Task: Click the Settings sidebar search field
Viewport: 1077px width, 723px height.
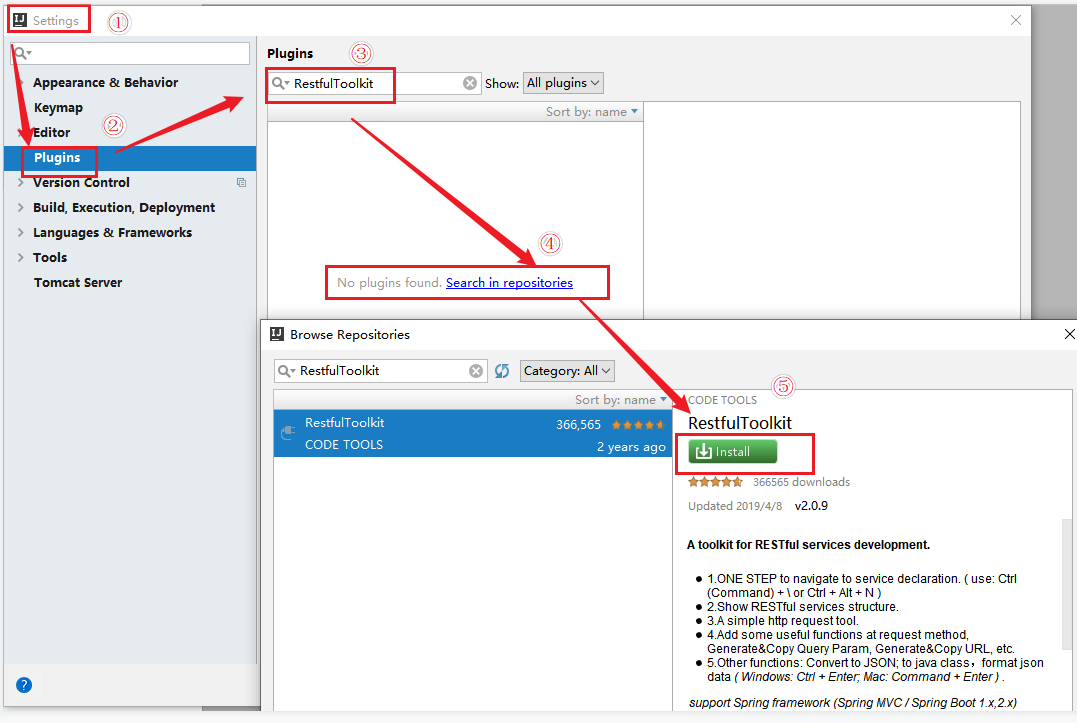Action: [131, 54]
